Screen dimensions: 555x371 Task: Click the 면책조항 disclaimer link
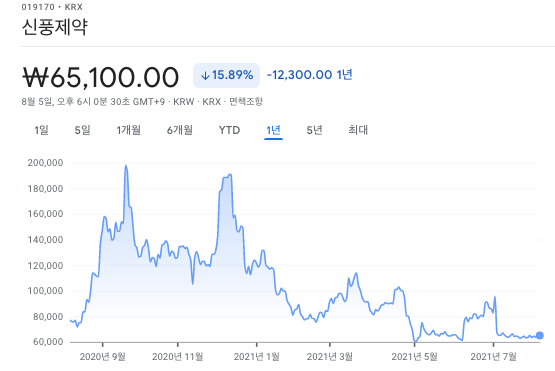246,102
